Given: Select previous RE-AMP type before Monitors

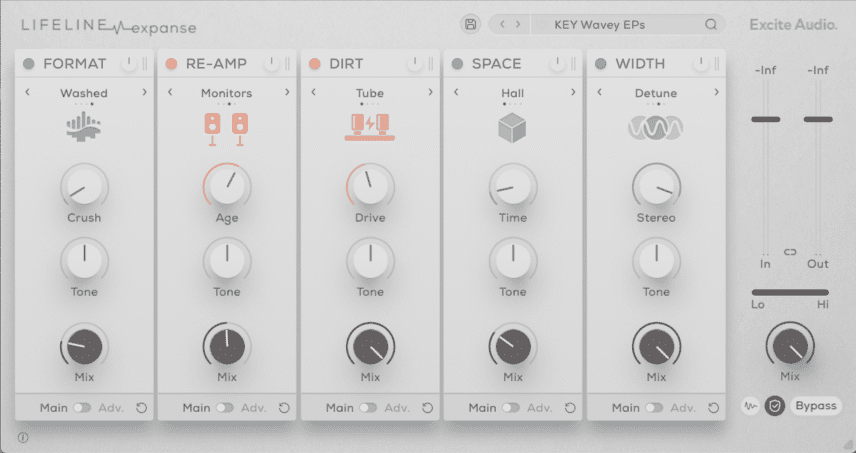Looking at the screenshot, I should point(170,92).
